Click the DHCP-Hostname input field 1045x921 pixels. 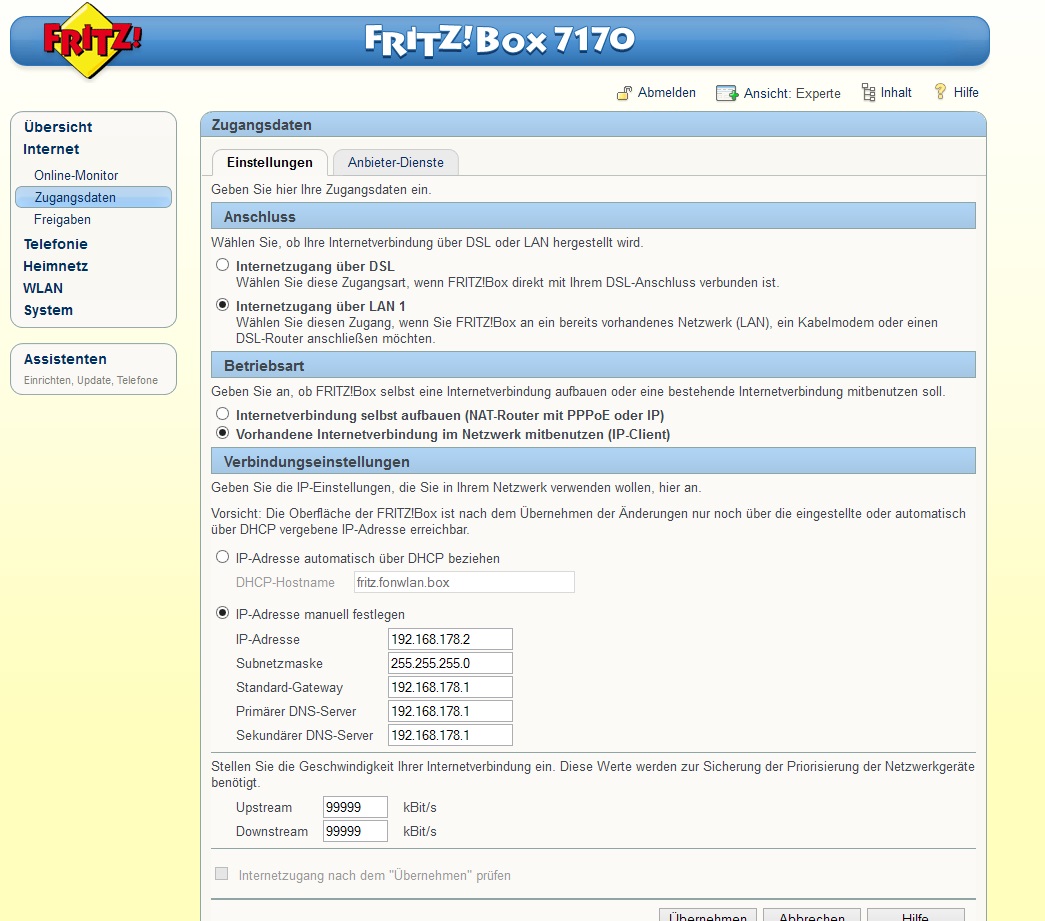[x=464, y=582]
